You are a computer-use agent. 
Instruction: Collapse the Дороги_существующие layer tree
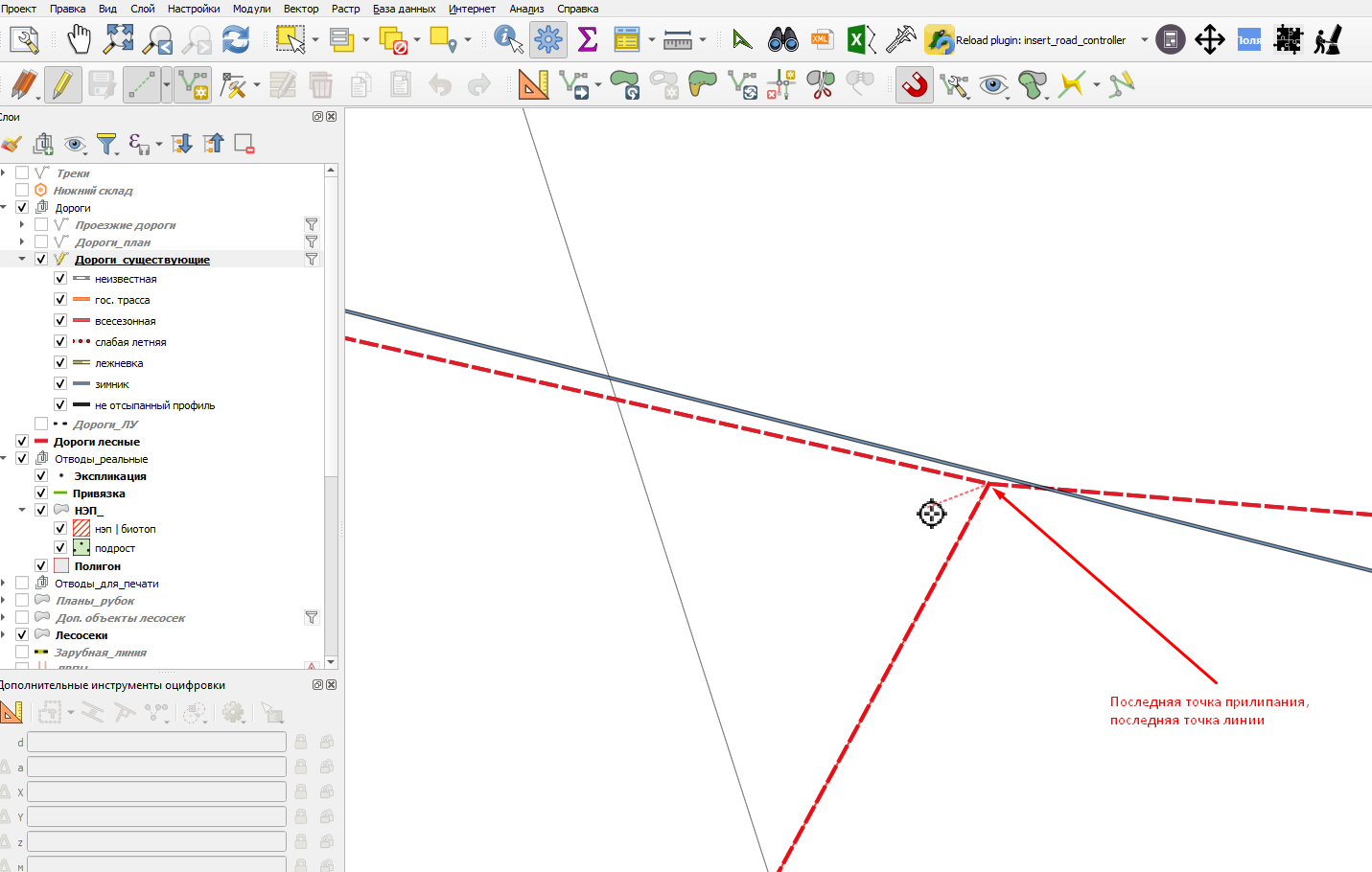click(x=22, y=259)
